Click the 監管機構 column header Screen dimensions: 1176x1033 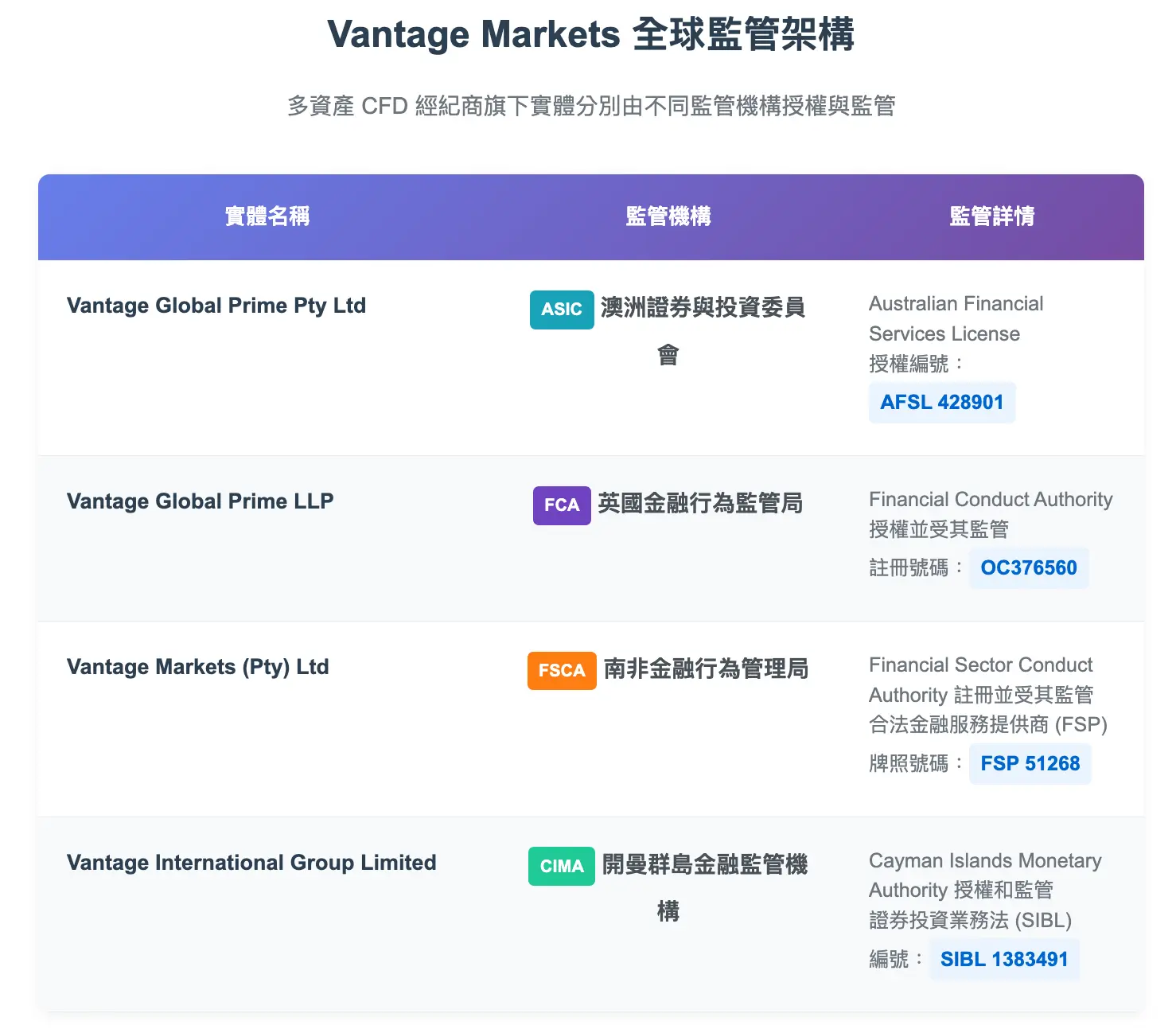tap(668, 216)
